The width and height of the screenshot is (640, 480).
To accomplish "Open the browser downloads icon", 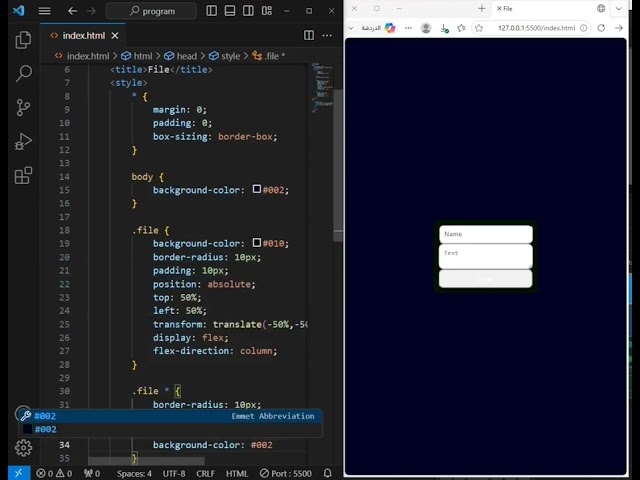I will (x=444, y=28).
